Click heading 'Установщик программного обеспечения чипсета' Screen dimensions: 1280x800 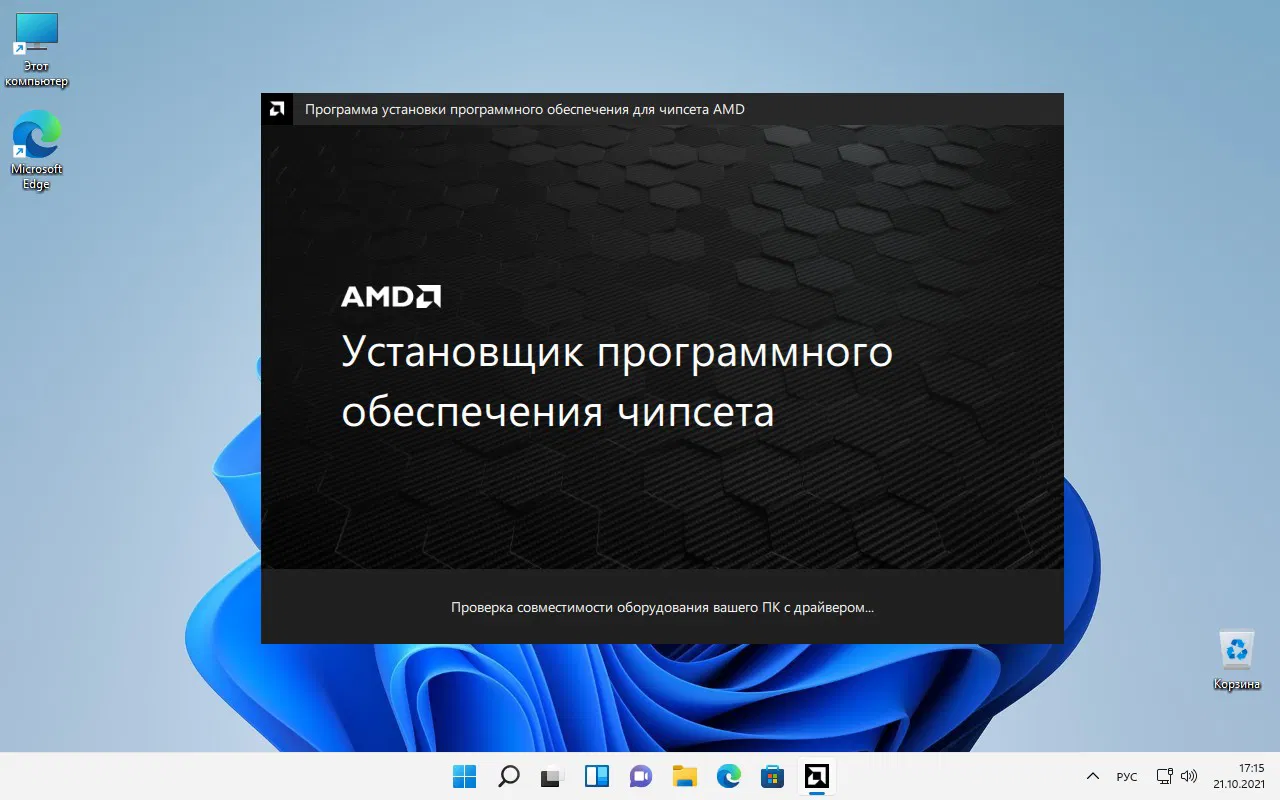[617, 382]
